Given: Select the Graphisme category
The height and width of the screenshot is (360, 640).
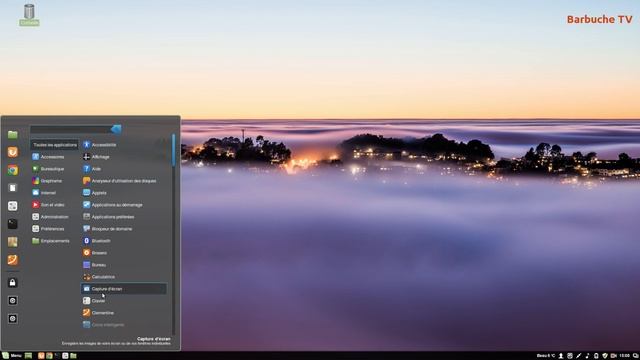Looking at the screenshot, I should coord(47,181).
